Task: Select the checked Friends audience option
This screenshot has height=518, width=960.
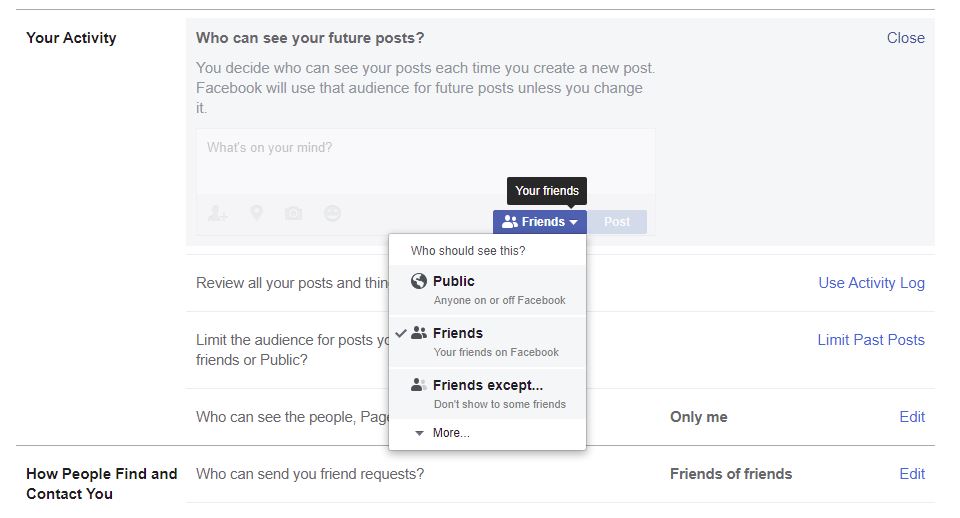Action: coord(487,342)
